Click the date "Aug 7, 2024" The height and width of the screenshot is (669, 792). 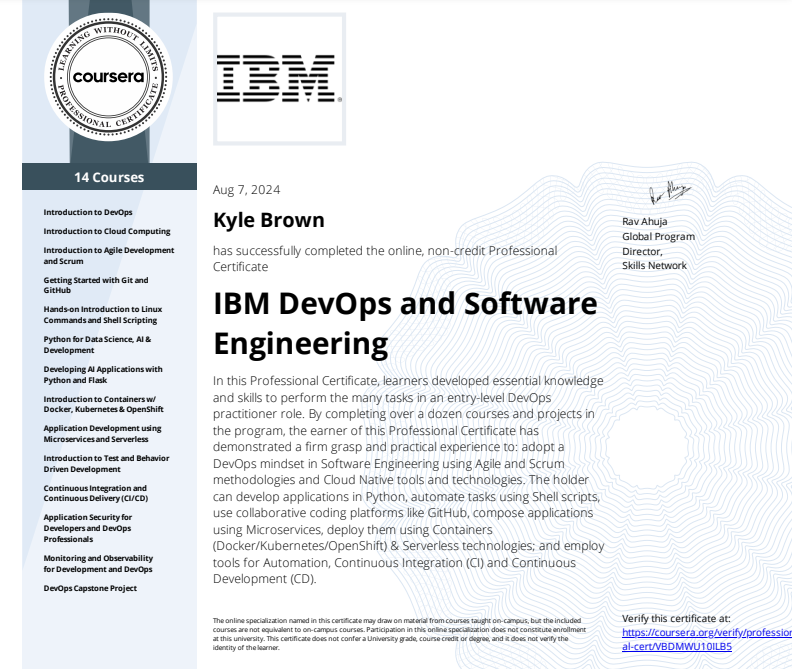(x=246, y=190)
